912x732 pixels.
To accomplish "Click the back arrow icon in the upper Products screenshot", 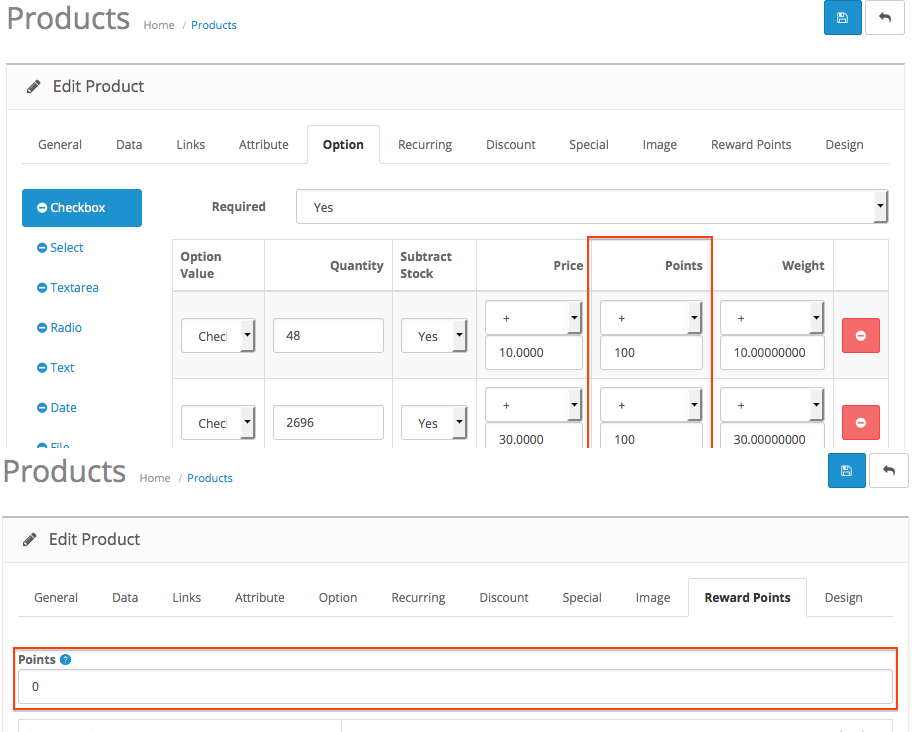I will (x=885, y=18).
